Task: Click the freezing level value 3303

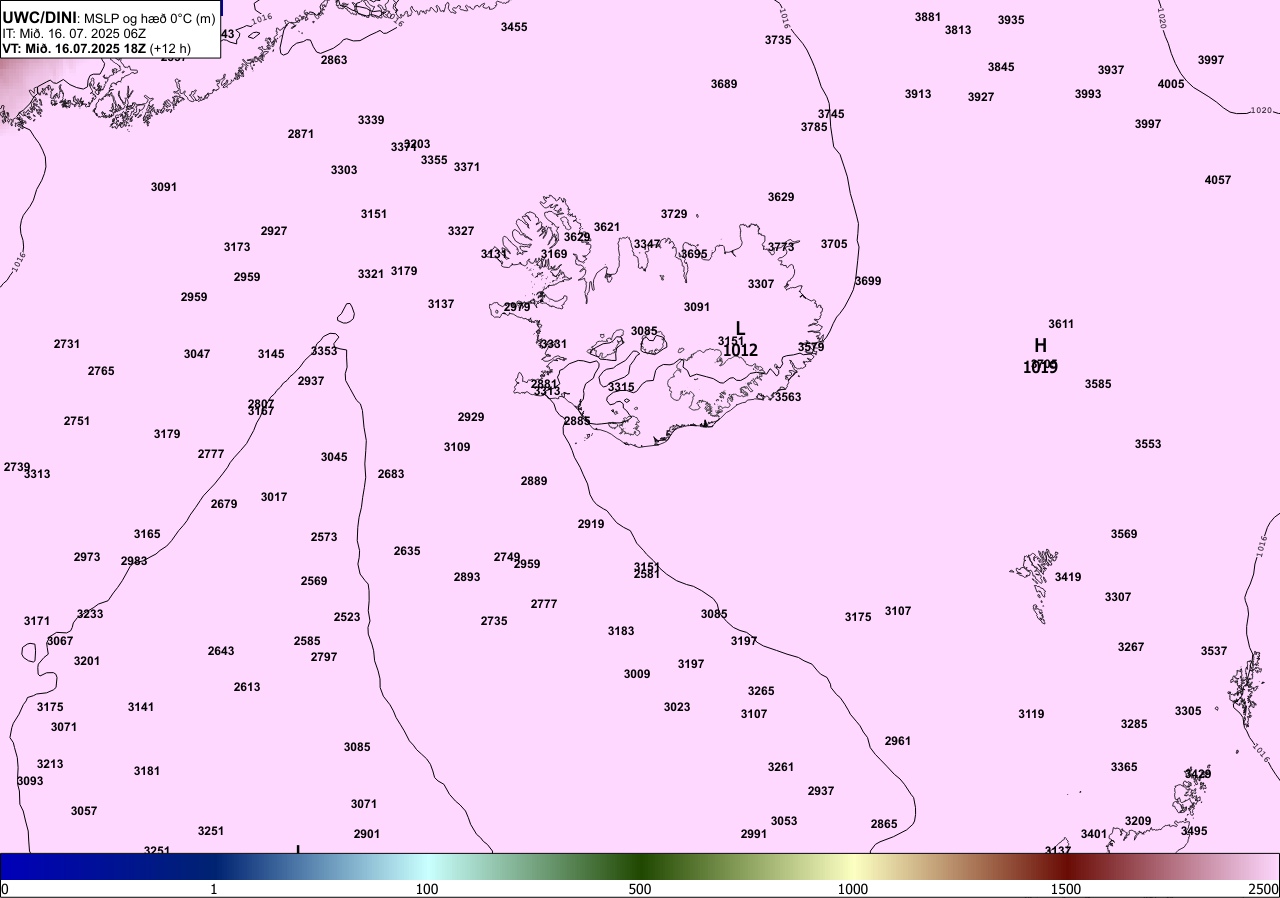Action: (344, 170)
